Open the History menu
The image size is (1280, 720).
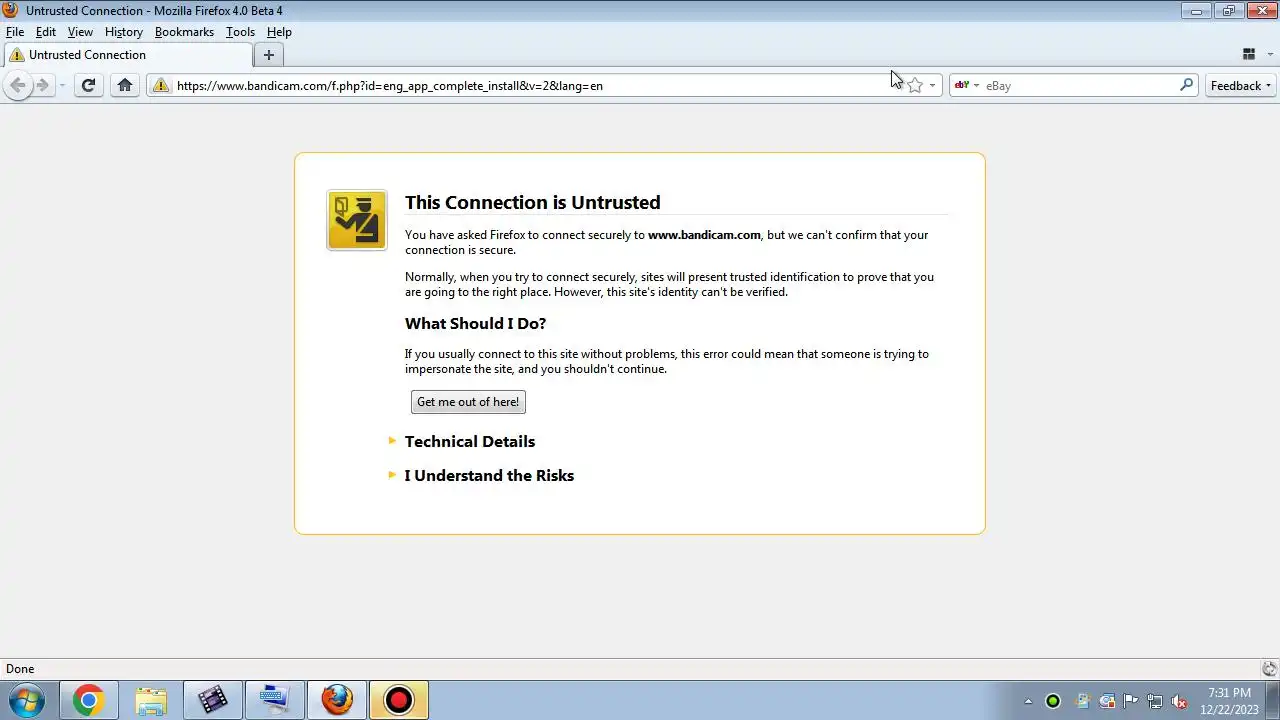[124, 32]
